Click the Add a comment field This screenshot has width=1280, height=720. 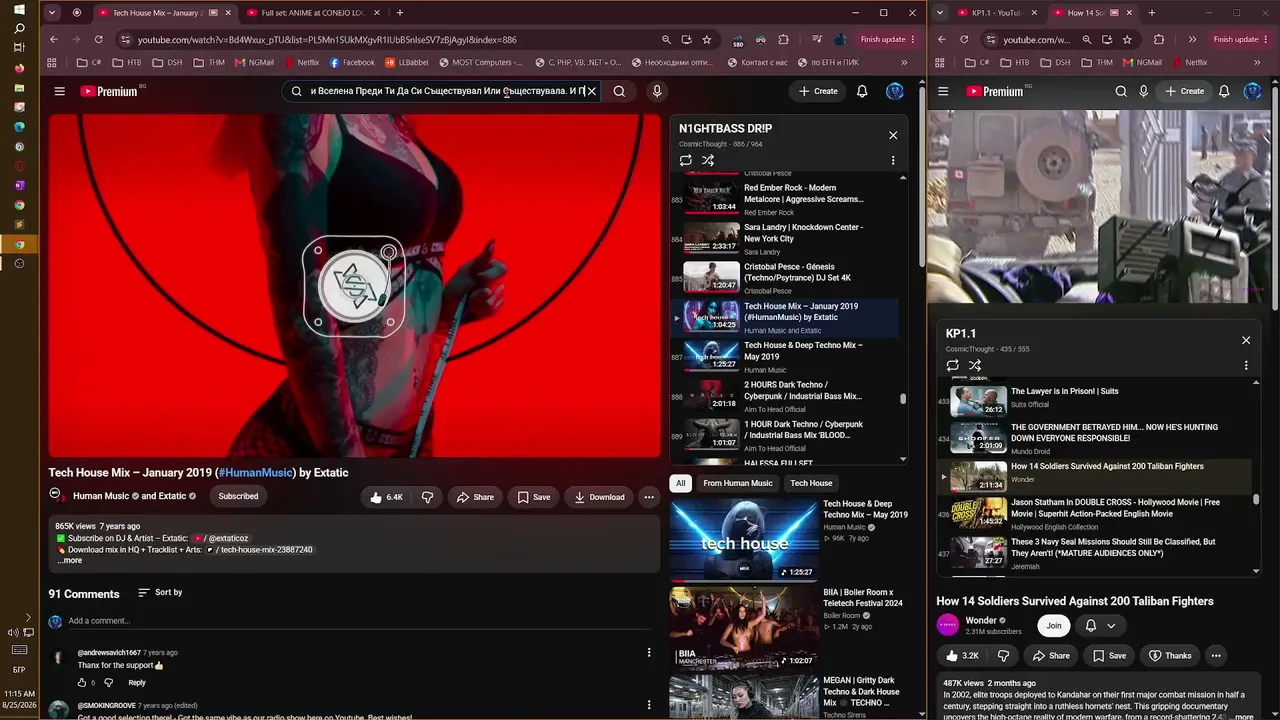pyautogui.click(x=360, y=621)
